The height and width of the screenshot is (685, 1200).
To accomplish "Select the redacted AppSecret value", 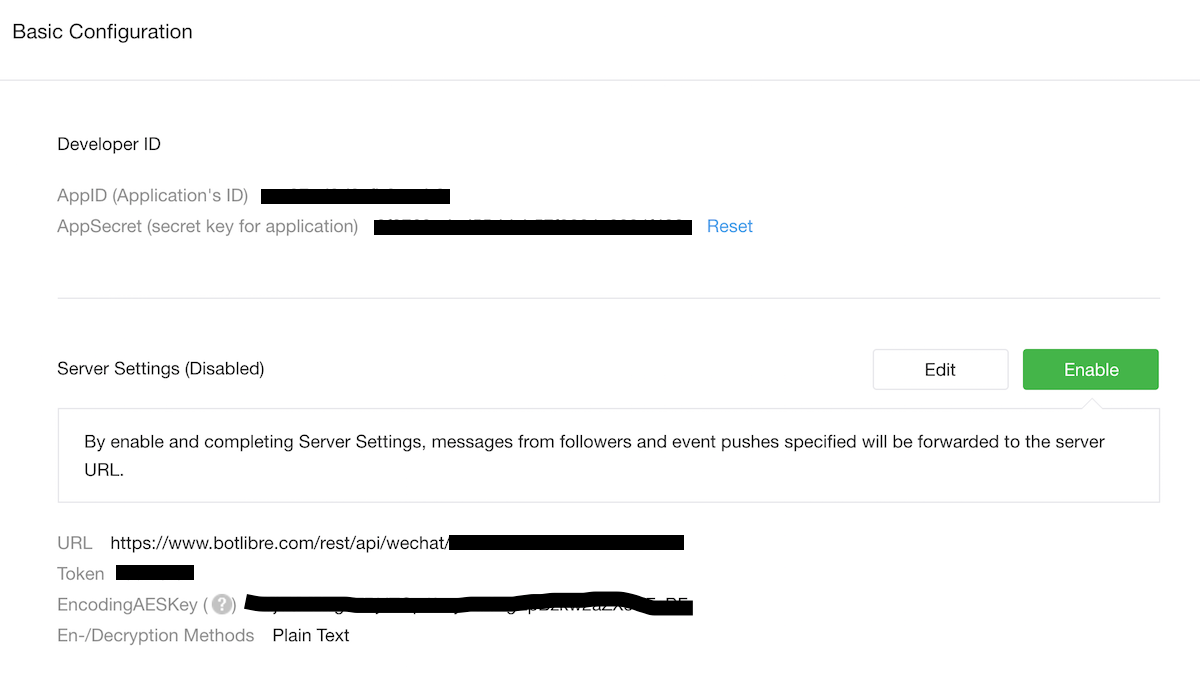I will tap(532, 227).
